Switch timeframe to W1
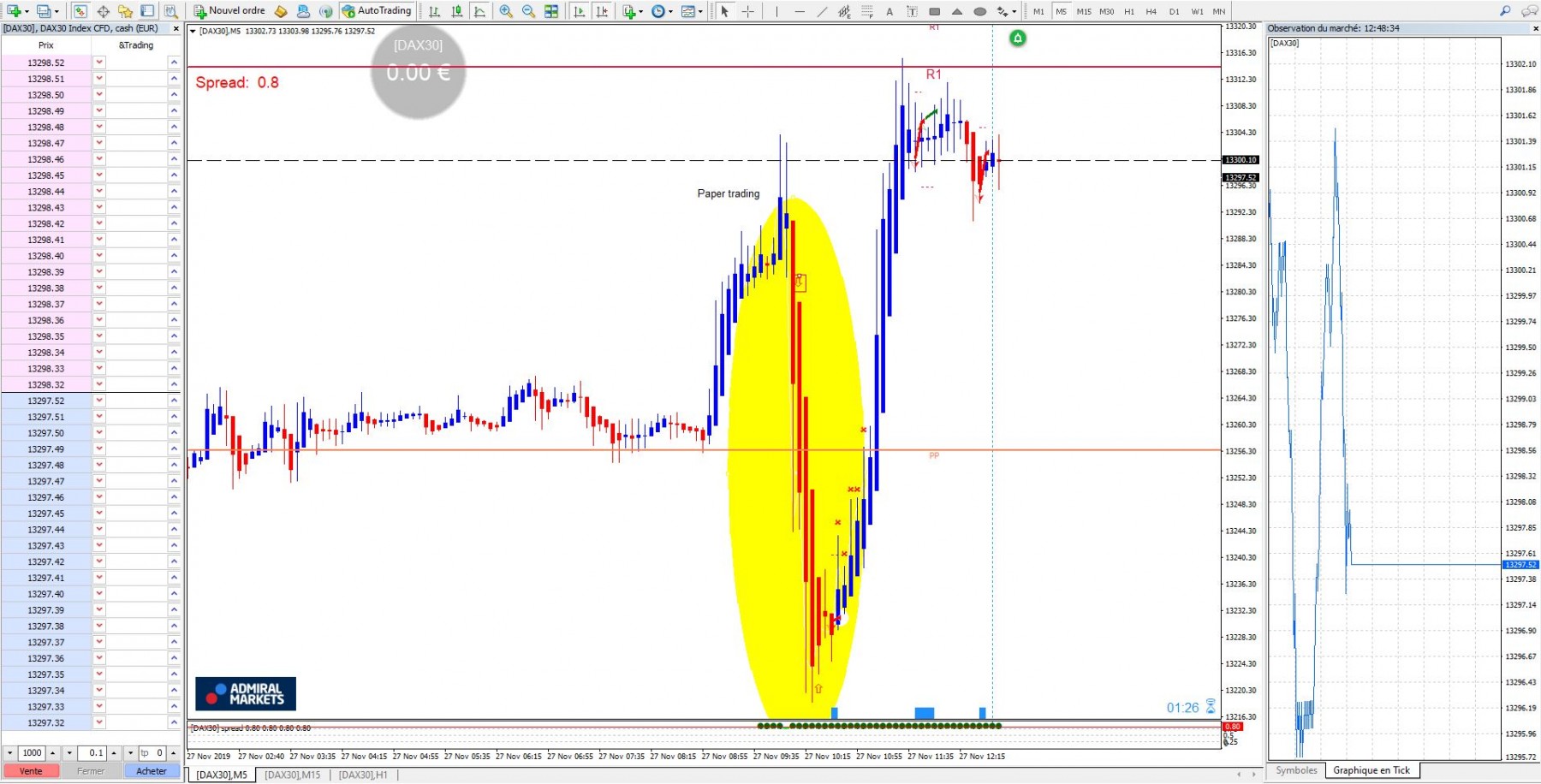1541x784 pixels. pyautogui.click(x=1197, y=11)
